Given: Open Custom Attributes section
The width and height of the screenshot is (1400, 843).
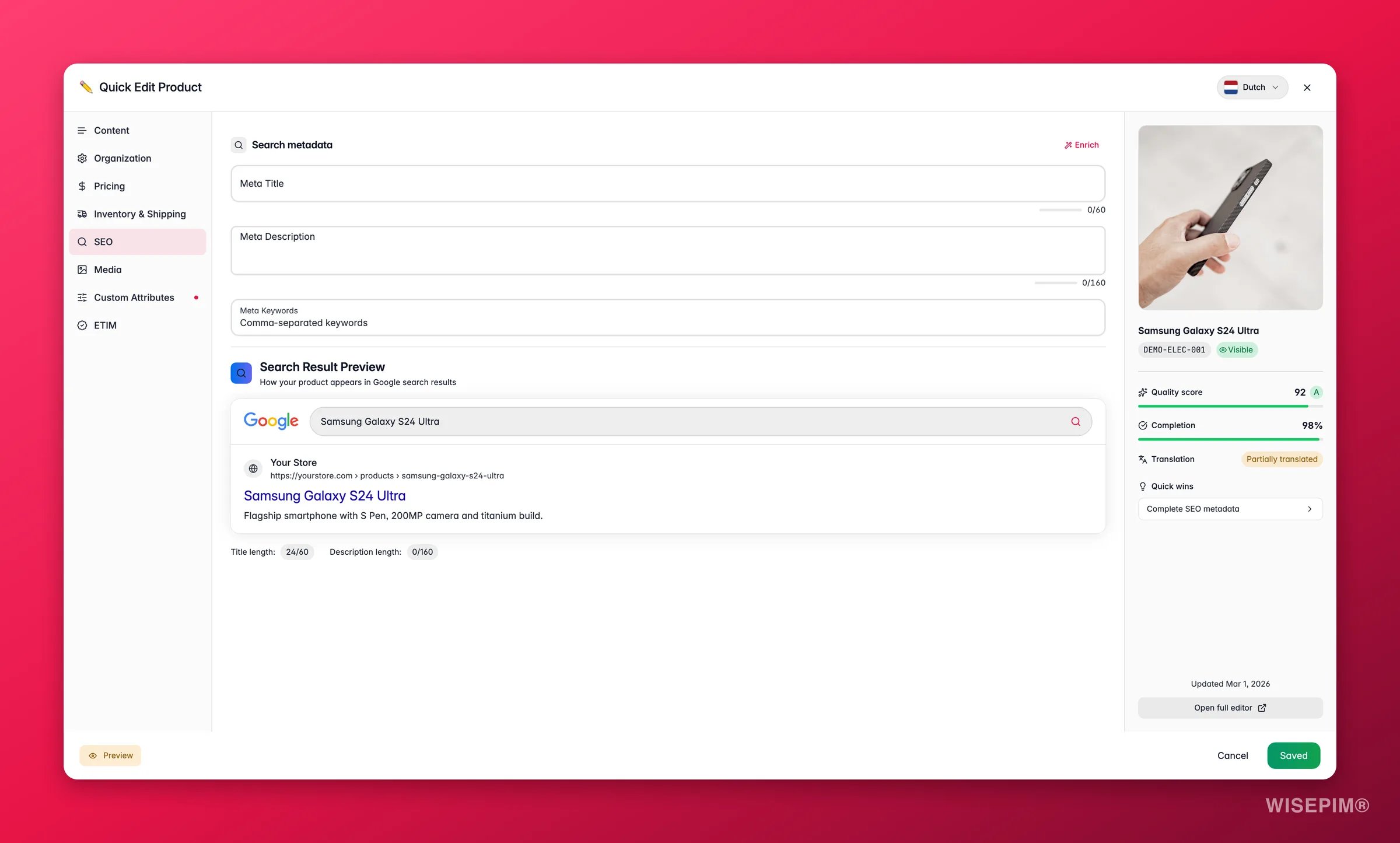Looking at the screenshot, I should tap(137, 298).
